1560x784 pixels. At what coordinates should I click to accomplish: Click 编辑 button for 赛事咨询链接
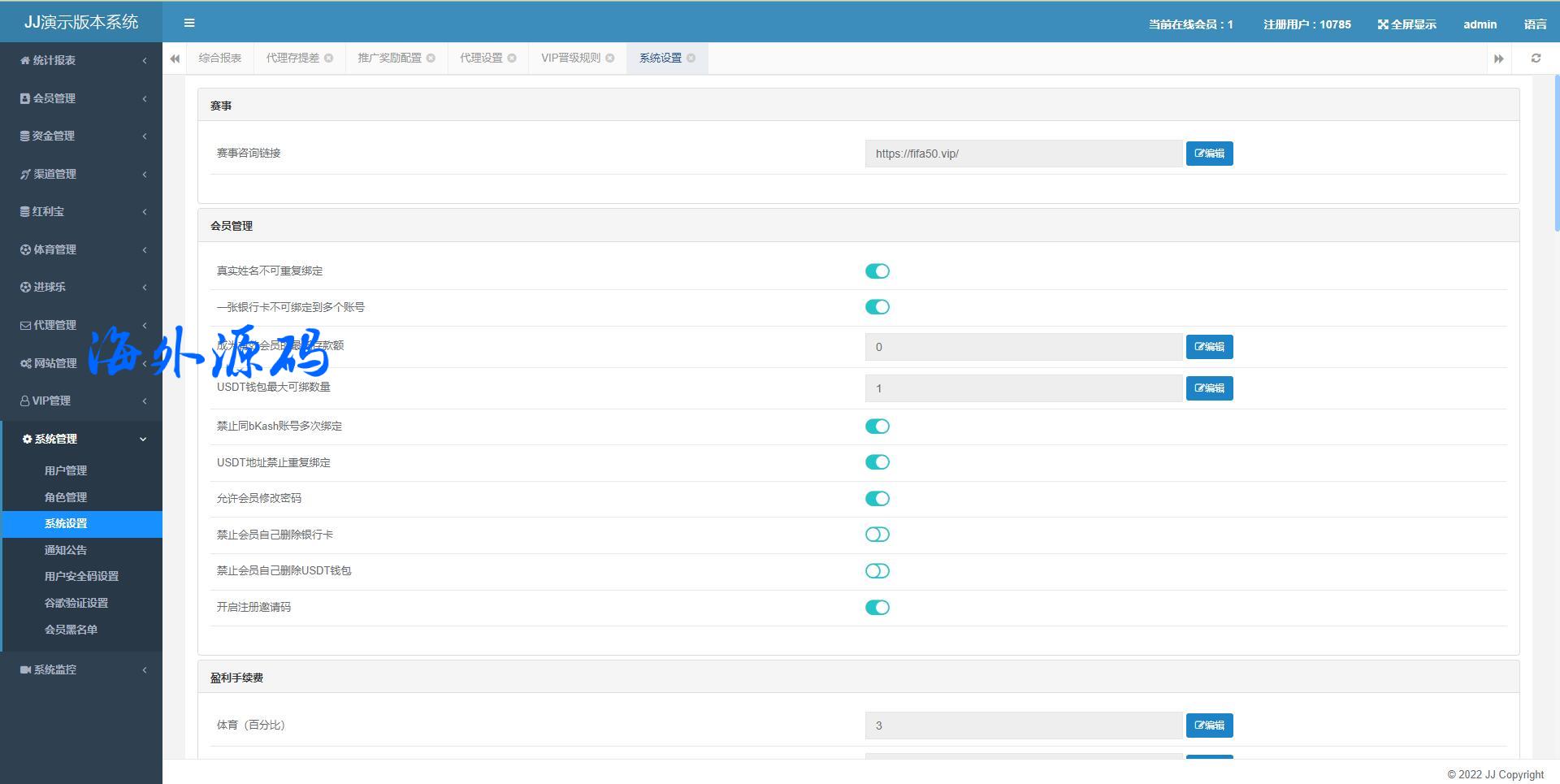(x=1209, y=154)
